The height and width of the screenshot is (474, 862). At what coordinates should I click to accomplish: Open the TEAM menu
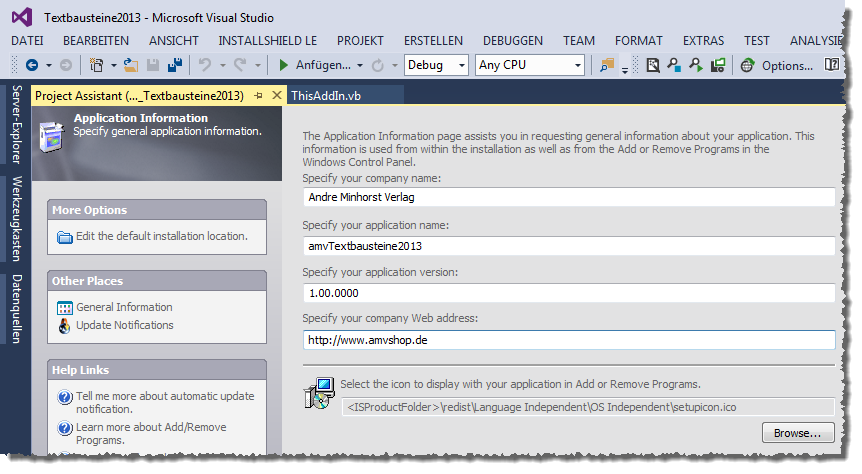579,41
